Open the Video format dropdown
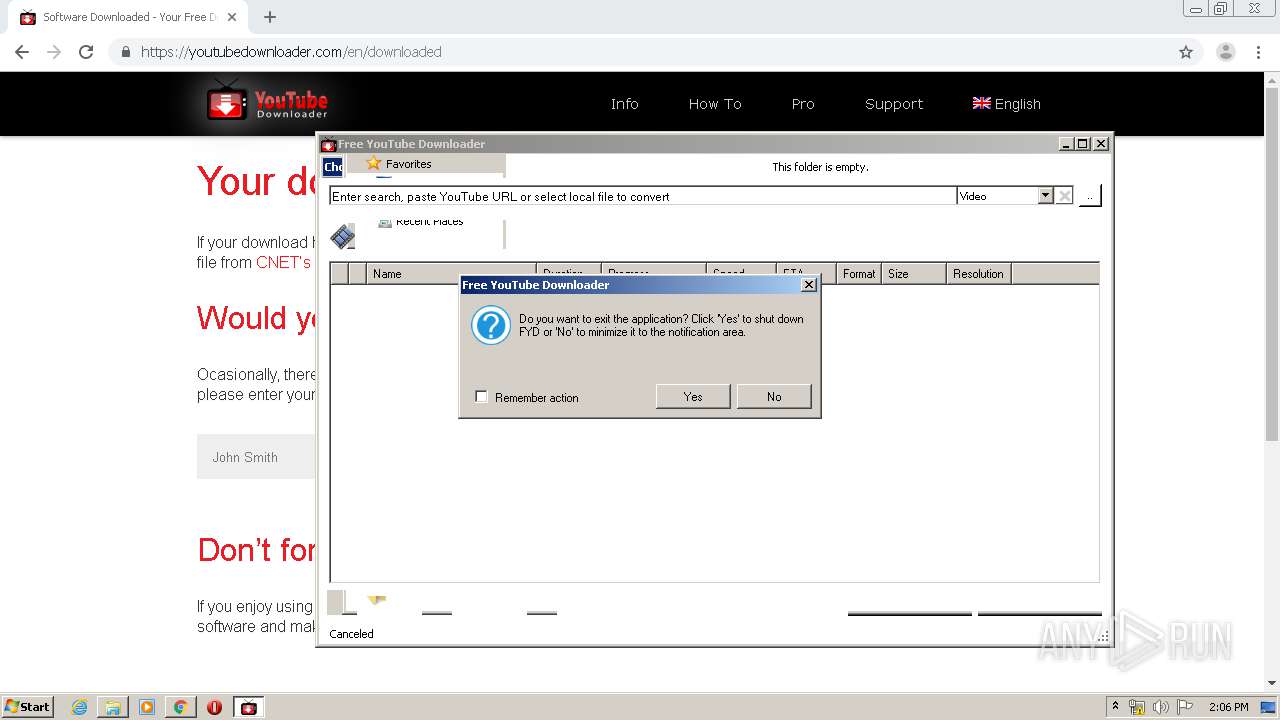The height and width of the screenshot is (720, 1280). [x=1045, y=196]
